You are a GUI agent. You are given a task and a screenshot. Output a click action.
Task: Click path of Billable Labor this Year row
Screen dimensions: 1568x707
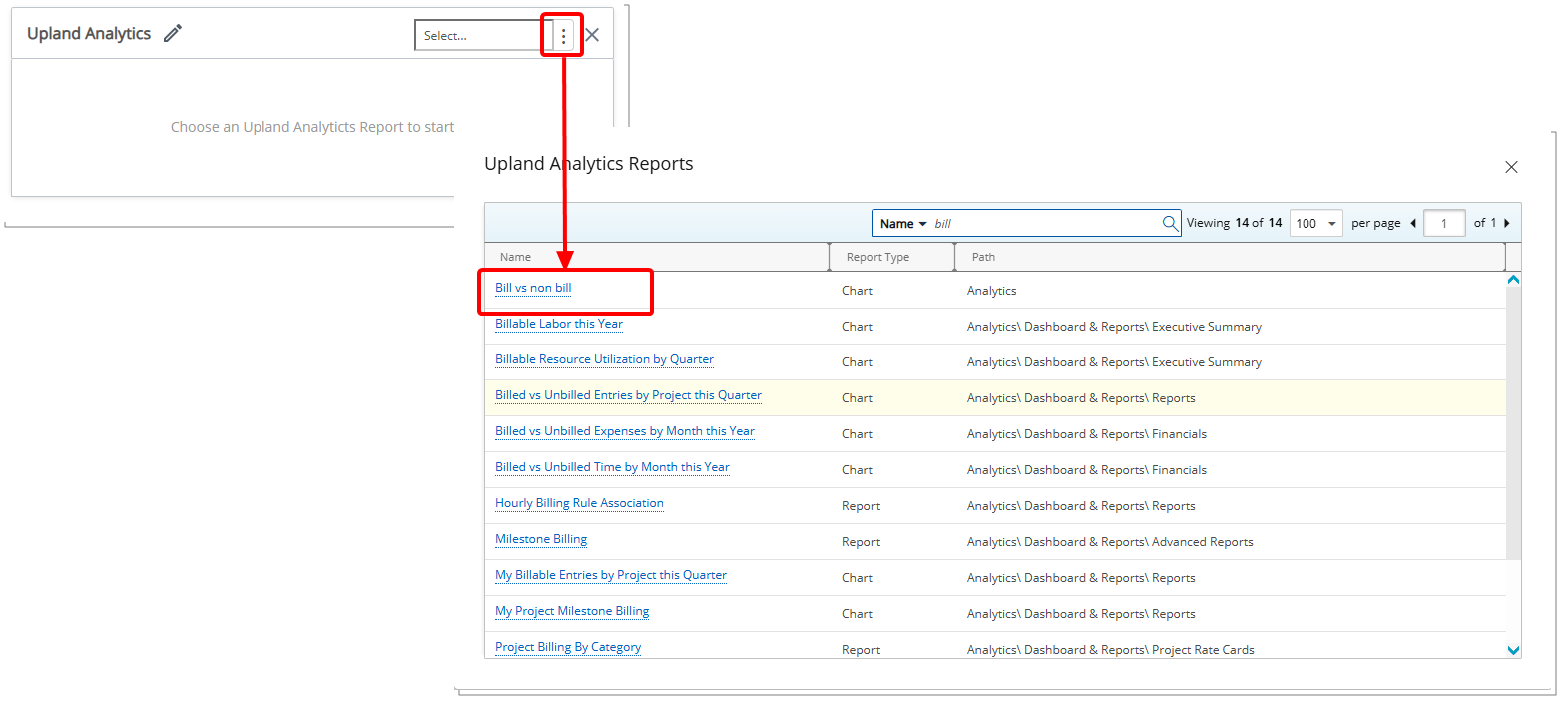1114,327
